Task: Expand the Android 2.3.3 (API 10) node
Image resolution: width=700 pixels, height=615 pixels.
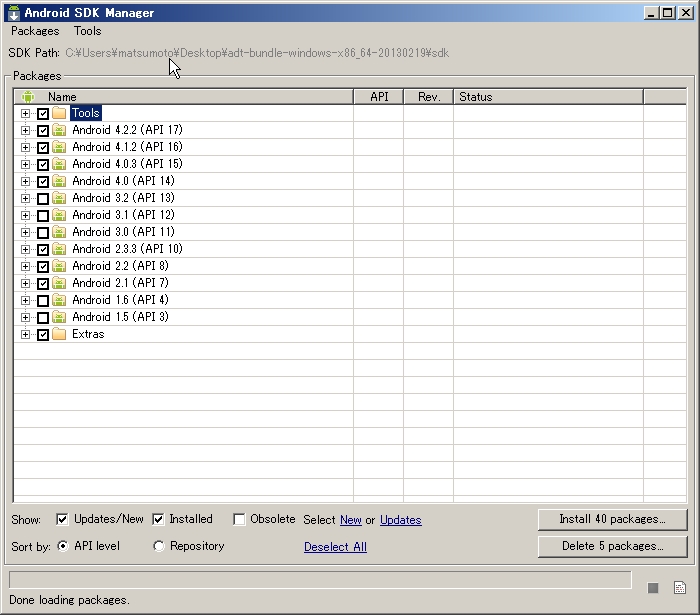Action: click(x=25, y=249)
